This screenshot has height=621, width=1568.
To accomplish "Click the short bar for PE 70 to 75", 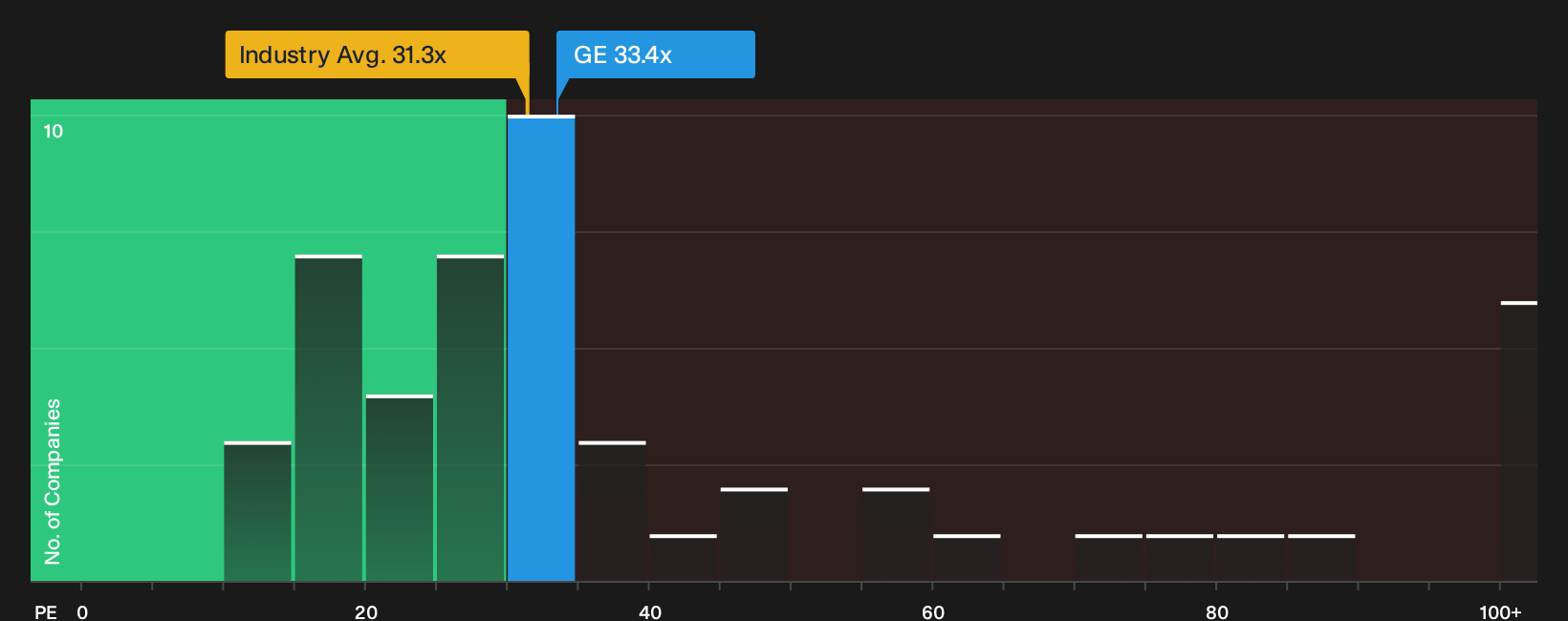I will [1109, 558].
